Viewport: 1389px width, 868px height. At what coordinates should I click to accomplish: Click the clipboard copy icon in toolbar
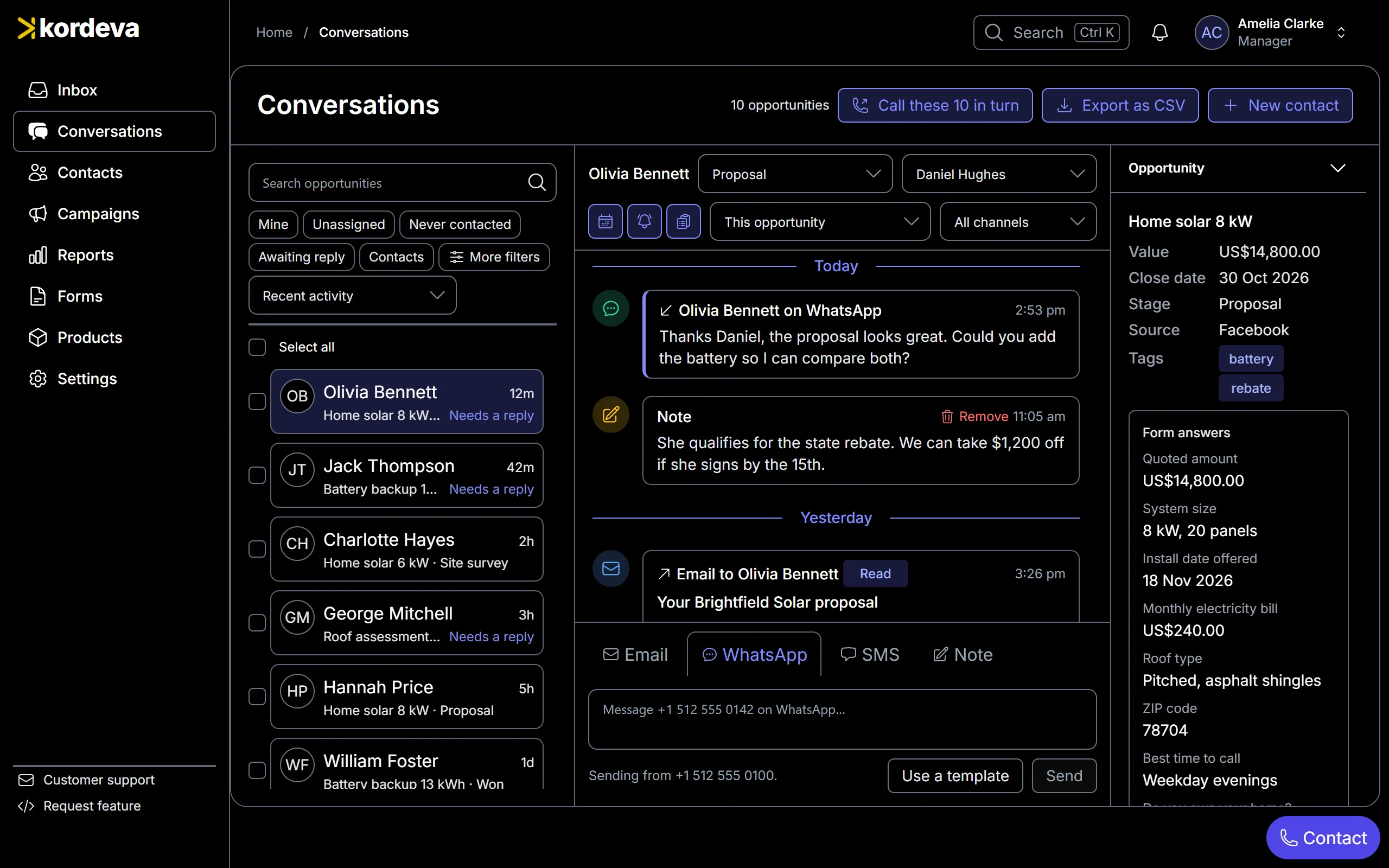[683, 221]
